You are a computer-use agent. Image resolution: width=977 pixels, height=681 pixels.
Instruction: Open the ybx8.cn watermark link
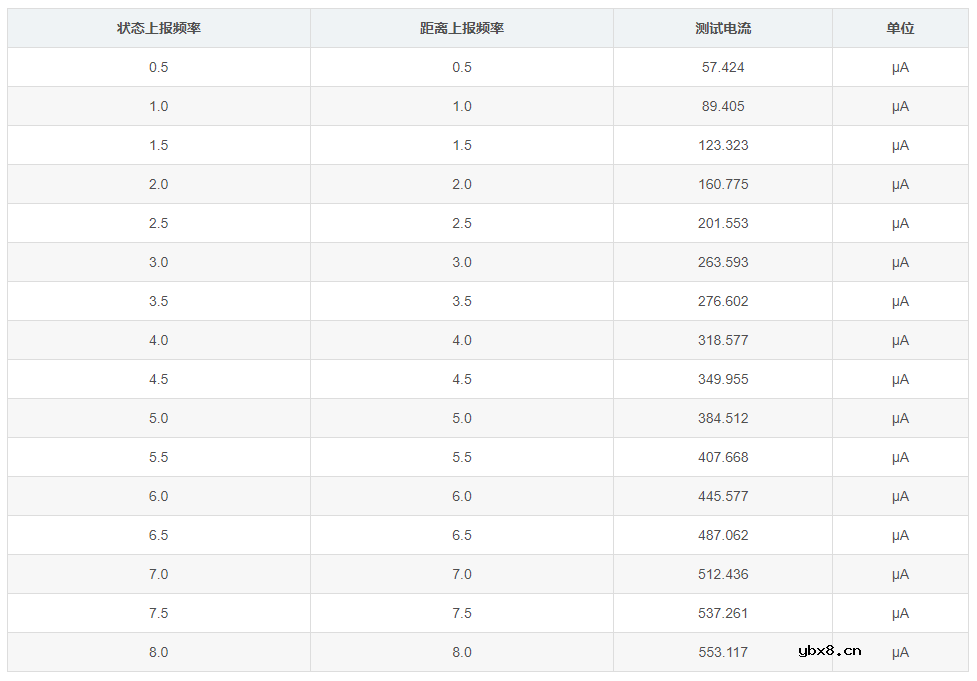tap(830, 651)
